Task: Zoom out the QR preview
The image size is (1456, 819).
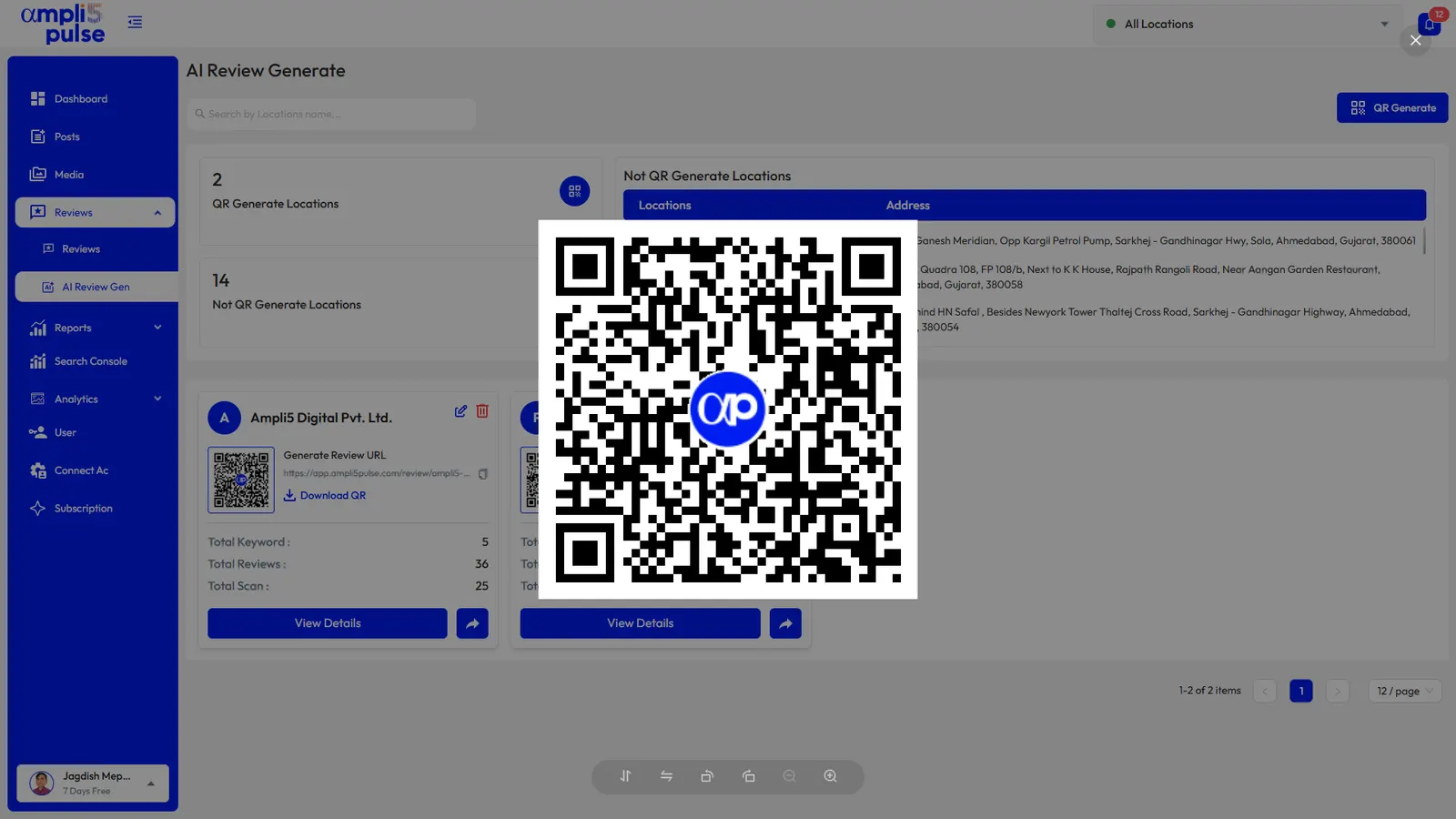Action: point(789,776)
